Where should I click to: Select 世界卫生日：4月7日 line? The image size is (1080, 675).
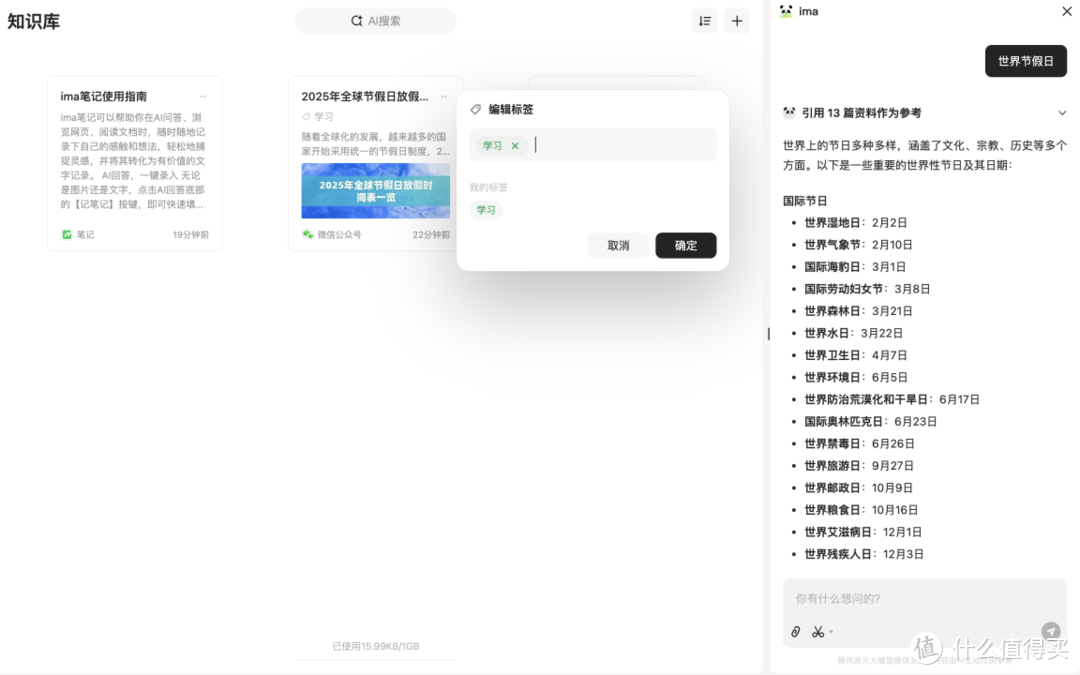[855, 355]
